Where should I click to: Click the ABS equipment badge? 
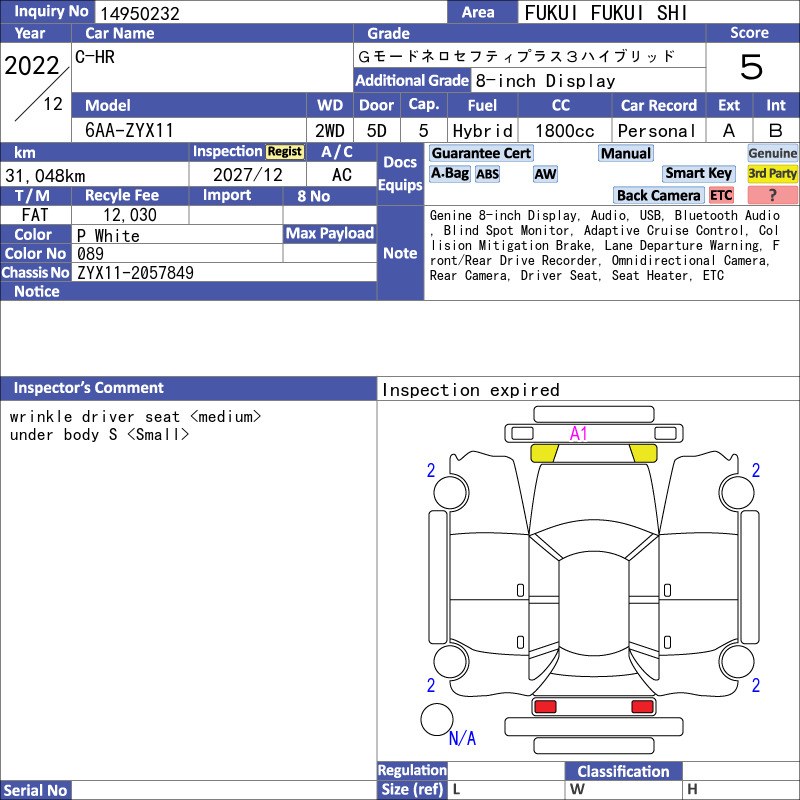[x=487, y=174]
